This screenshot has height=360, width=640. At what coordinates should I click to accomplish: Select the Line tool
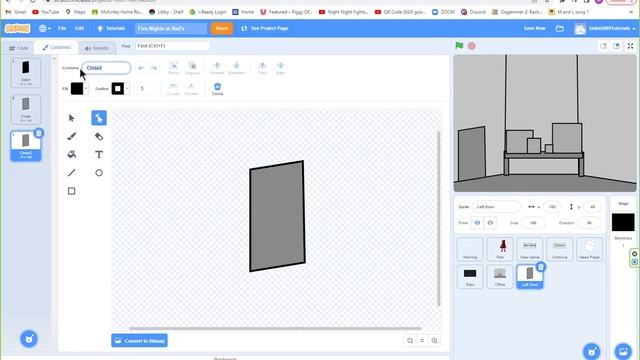(x=71, y=173)
